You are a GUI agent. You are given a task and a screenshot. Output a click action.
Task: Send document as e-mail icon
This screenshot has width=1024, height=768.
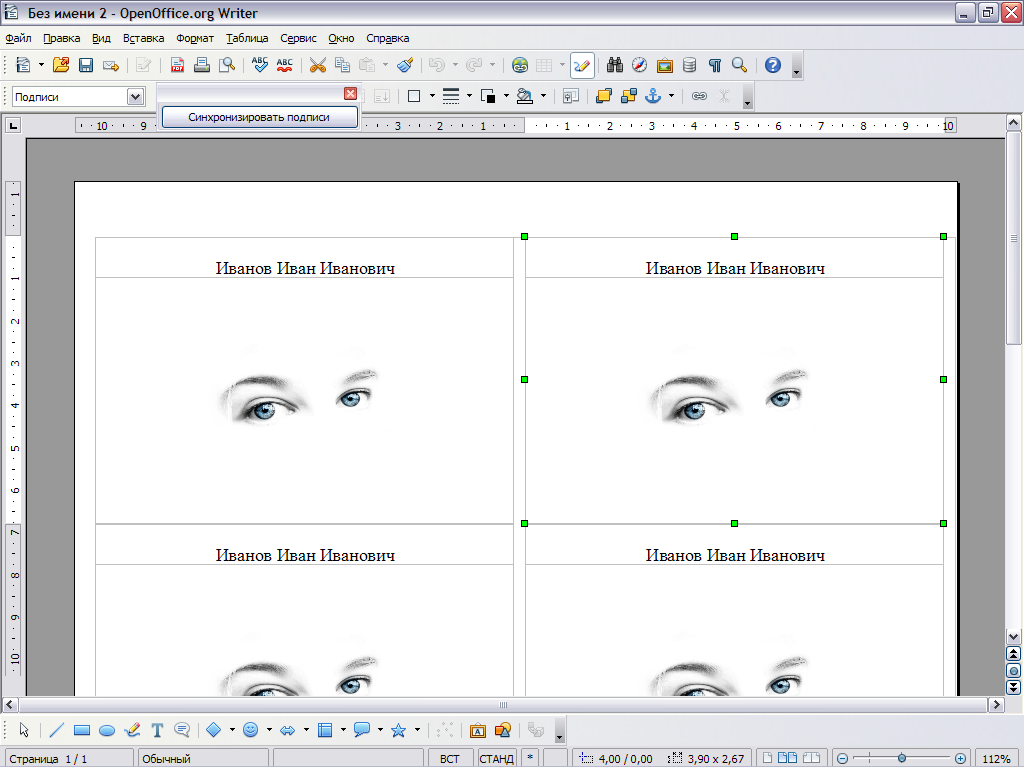click(111, 65)
